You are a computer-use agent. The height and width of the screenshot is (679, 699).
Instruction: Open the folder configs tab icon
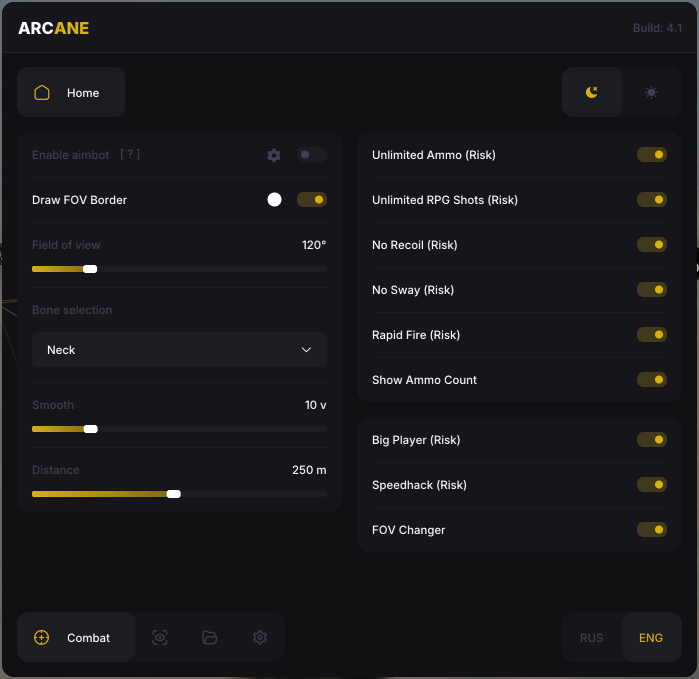point(209,637)
